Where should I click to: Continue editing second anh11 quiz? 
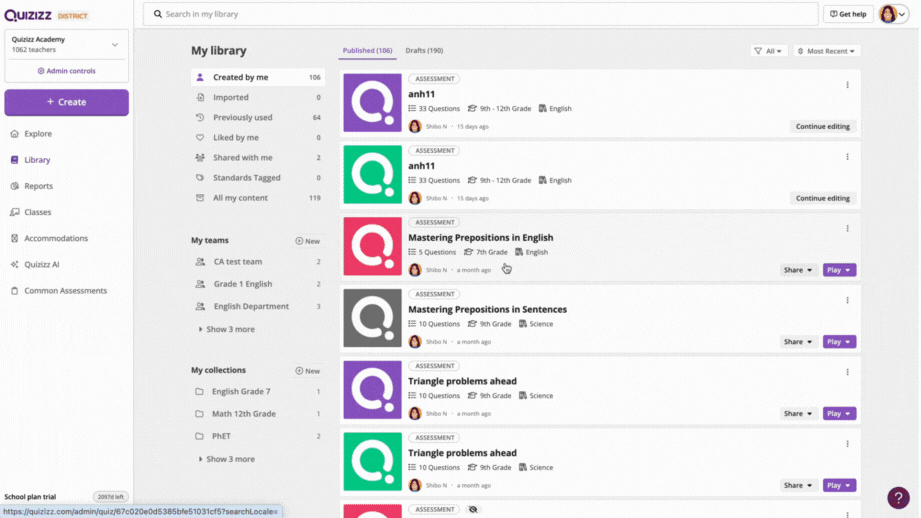[x=822, y=199]
